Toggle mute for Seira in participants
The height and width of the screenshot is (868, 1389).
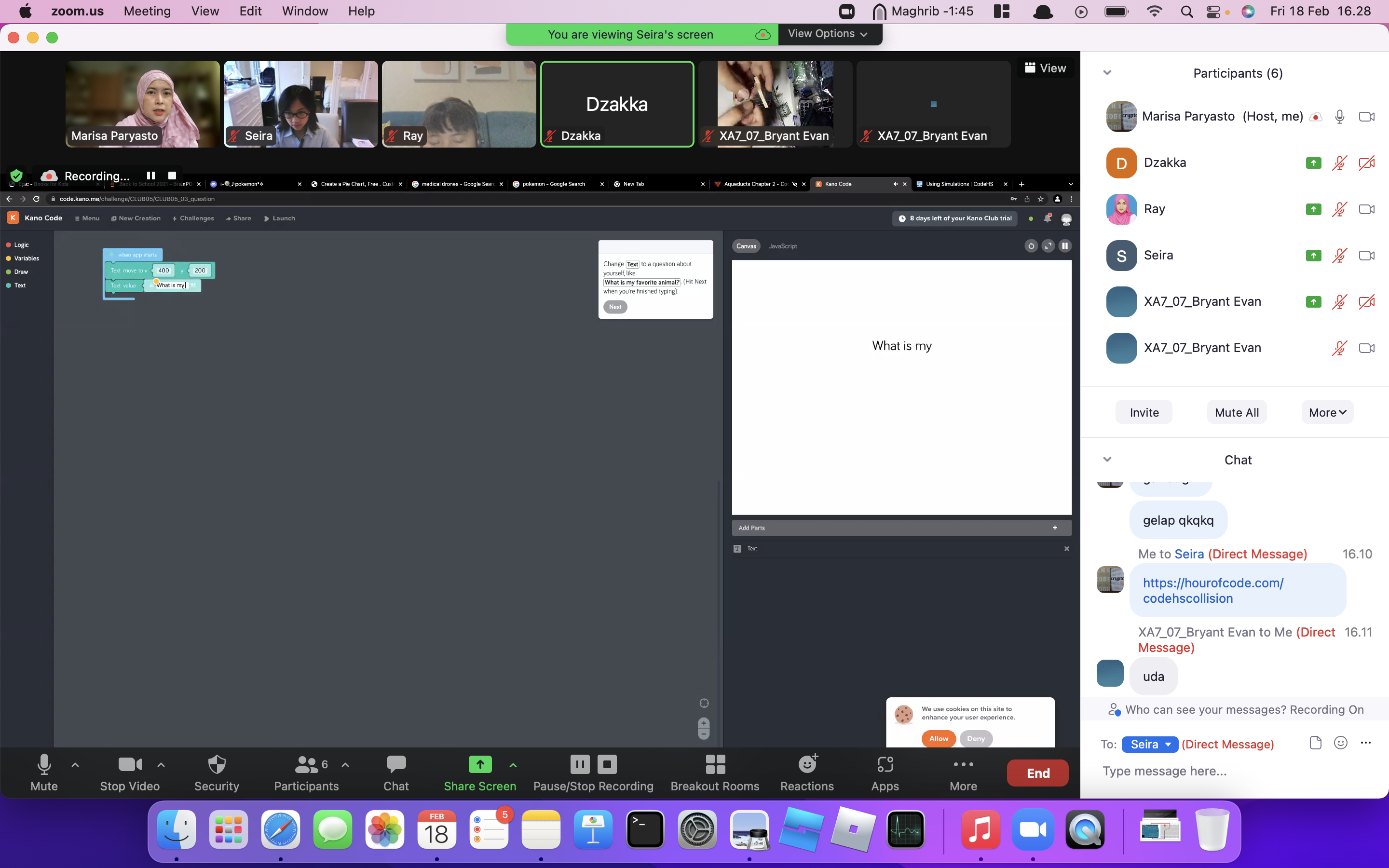click(1340, 255)
